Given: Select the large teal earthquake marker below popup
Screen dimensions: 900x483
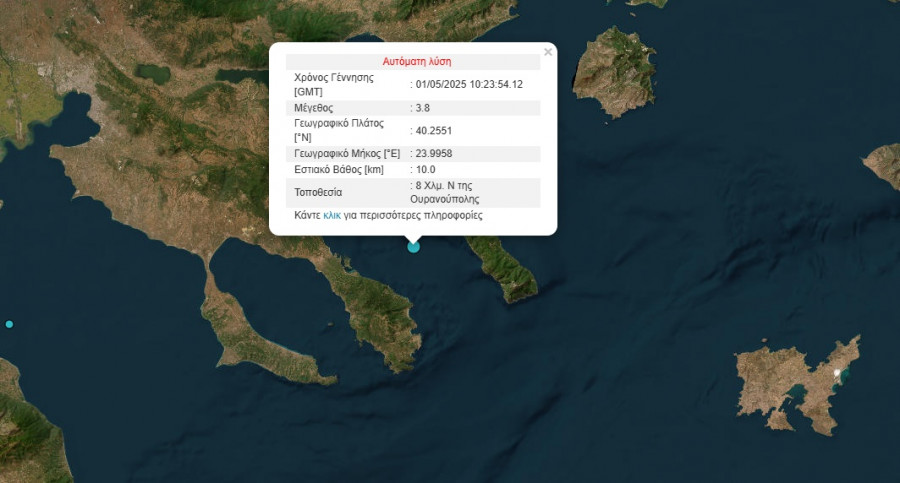Looking at the screenshot, I should click(x=413, y=247).
